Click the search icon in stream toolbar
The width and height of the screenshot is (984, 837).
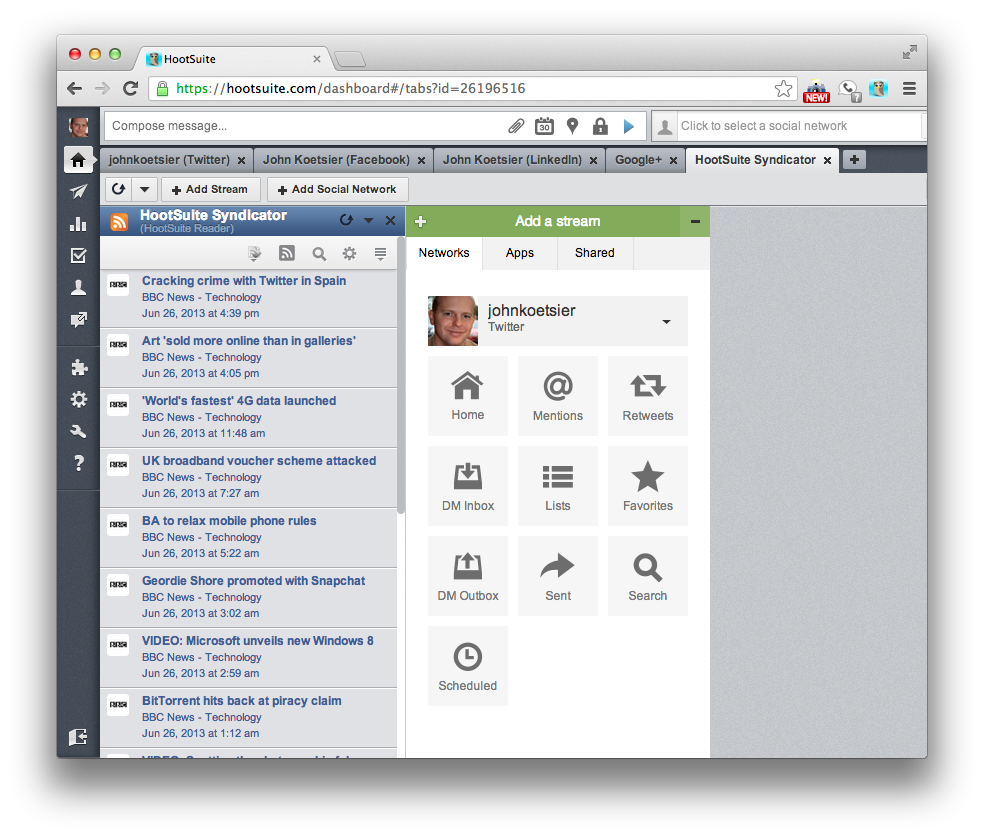319,253
